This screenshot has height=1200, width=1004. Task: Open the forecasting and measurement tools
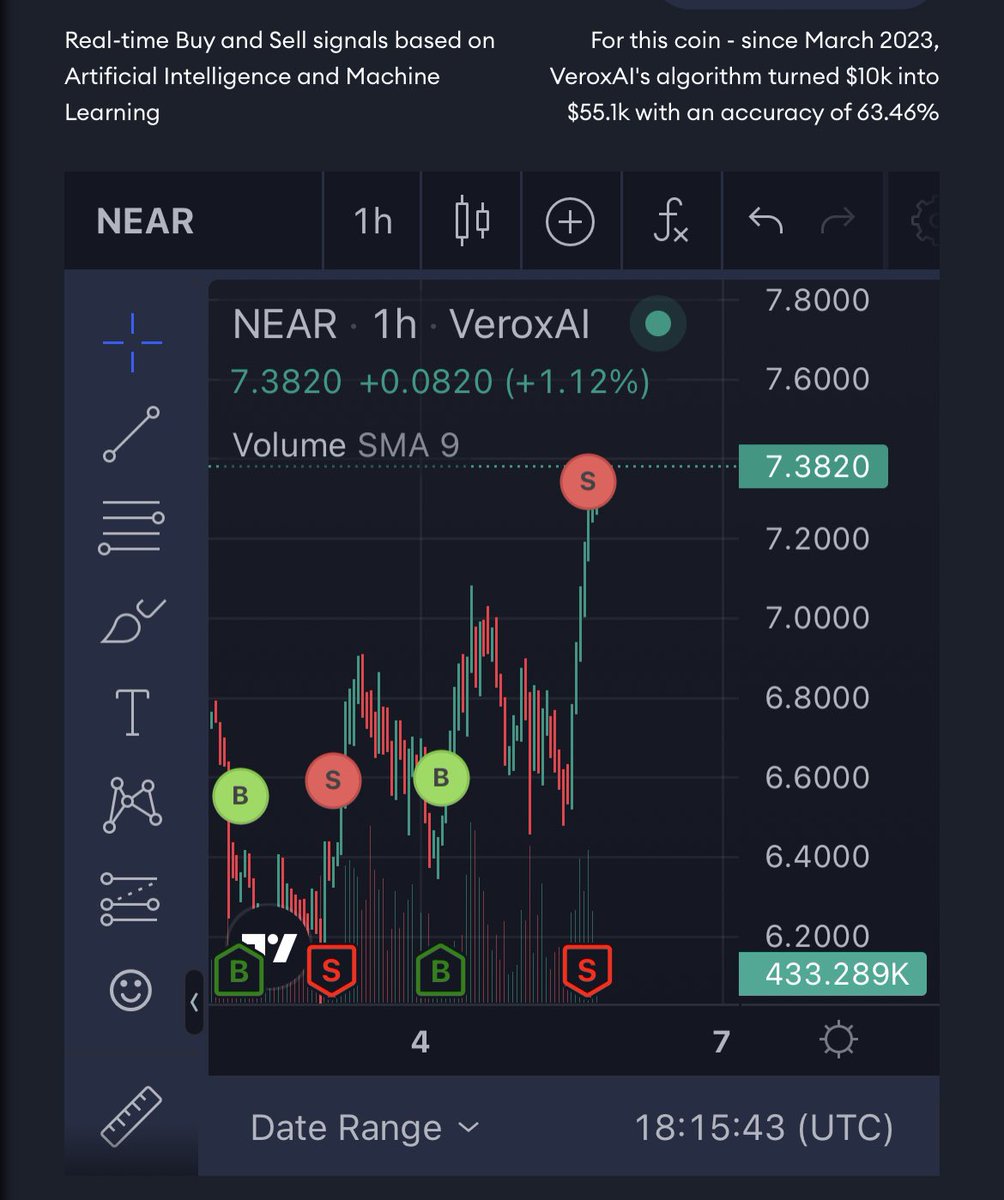pyautogui.click(x=130, y=898)
